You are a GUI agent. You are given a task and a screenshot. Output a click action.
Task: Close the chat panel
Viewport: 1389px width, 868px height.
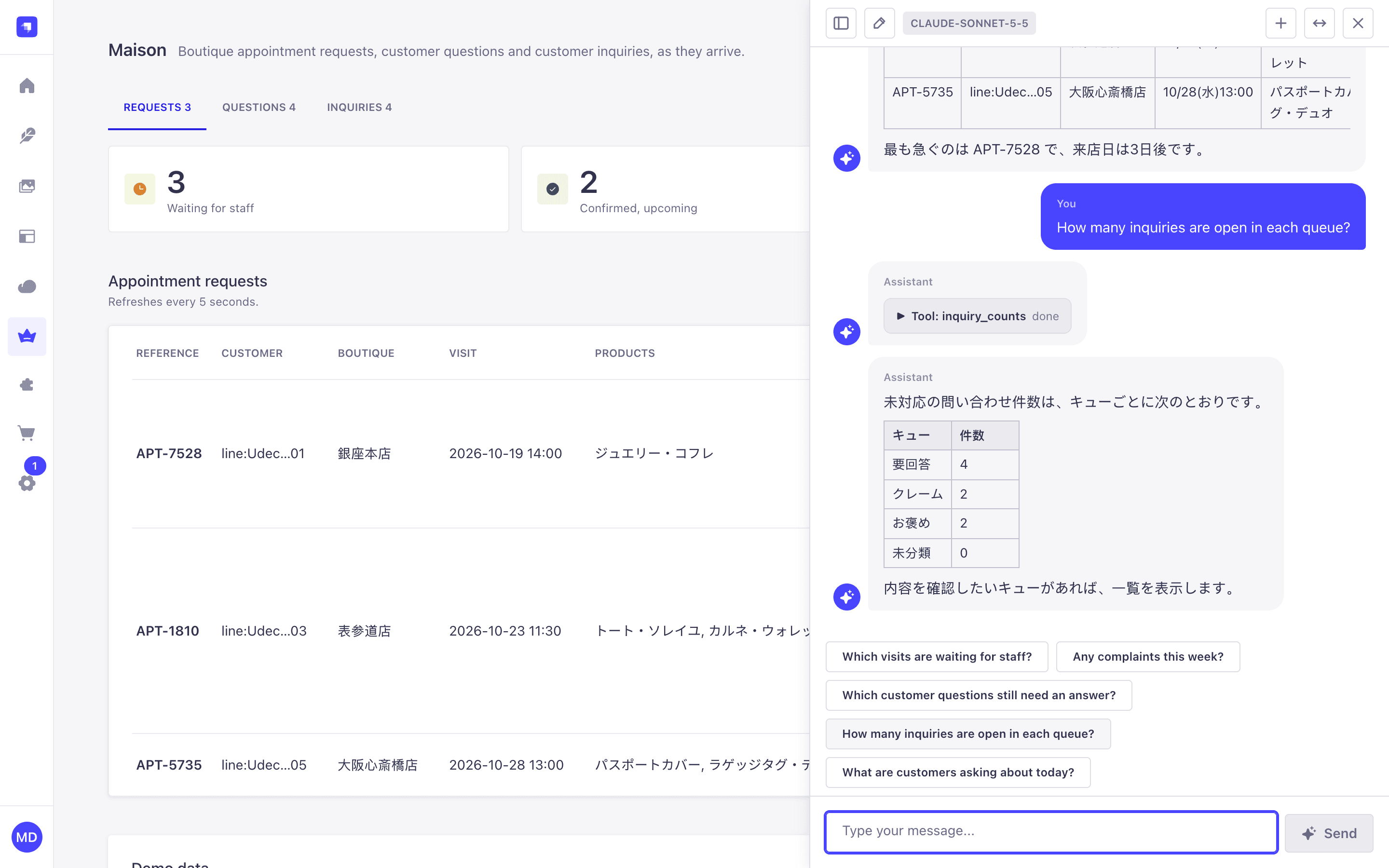pyautogui.click(x=1358, y=23)
